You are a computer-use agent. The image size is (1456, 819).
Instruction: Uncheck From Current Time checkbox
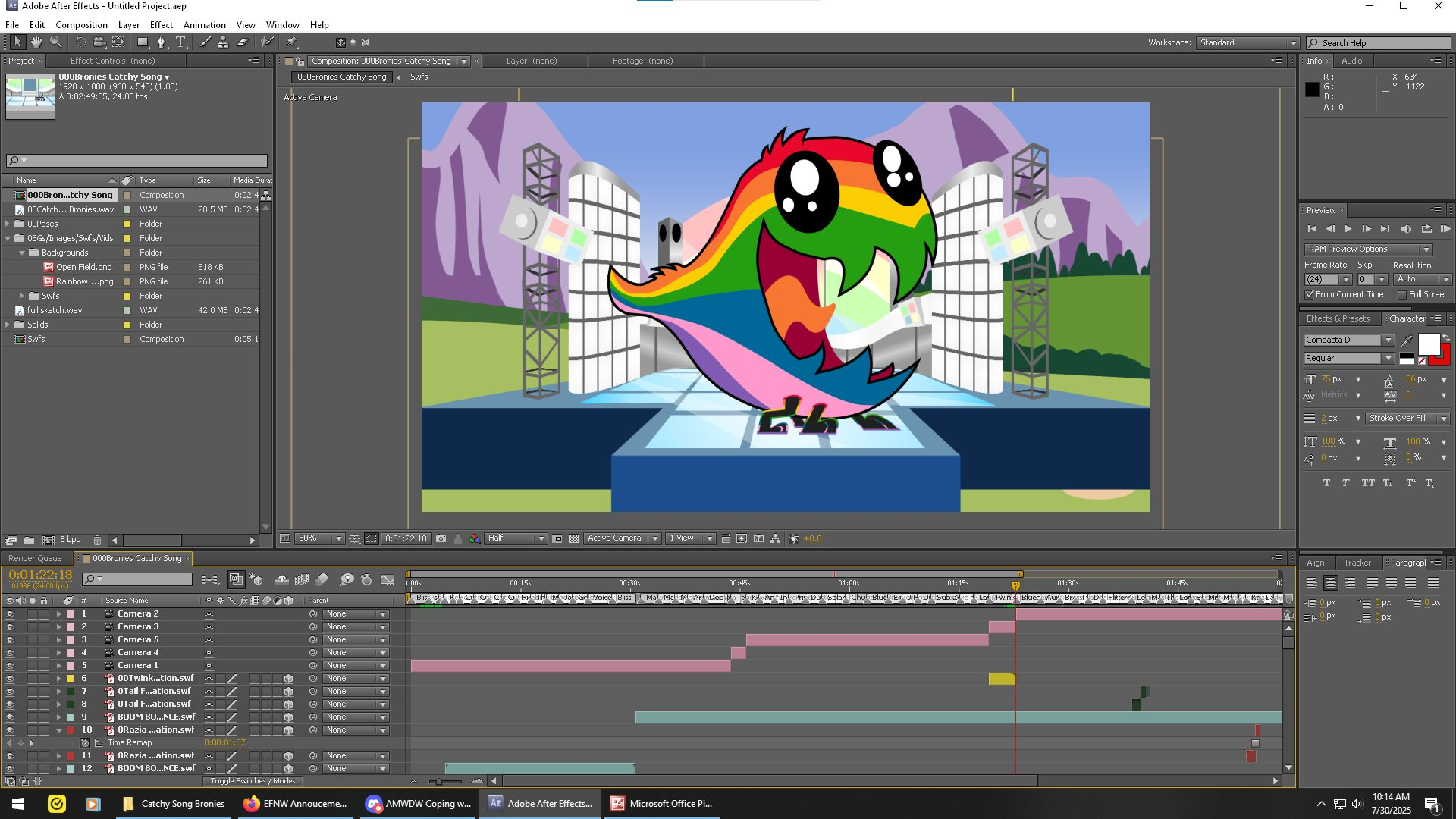(1310, 294)
